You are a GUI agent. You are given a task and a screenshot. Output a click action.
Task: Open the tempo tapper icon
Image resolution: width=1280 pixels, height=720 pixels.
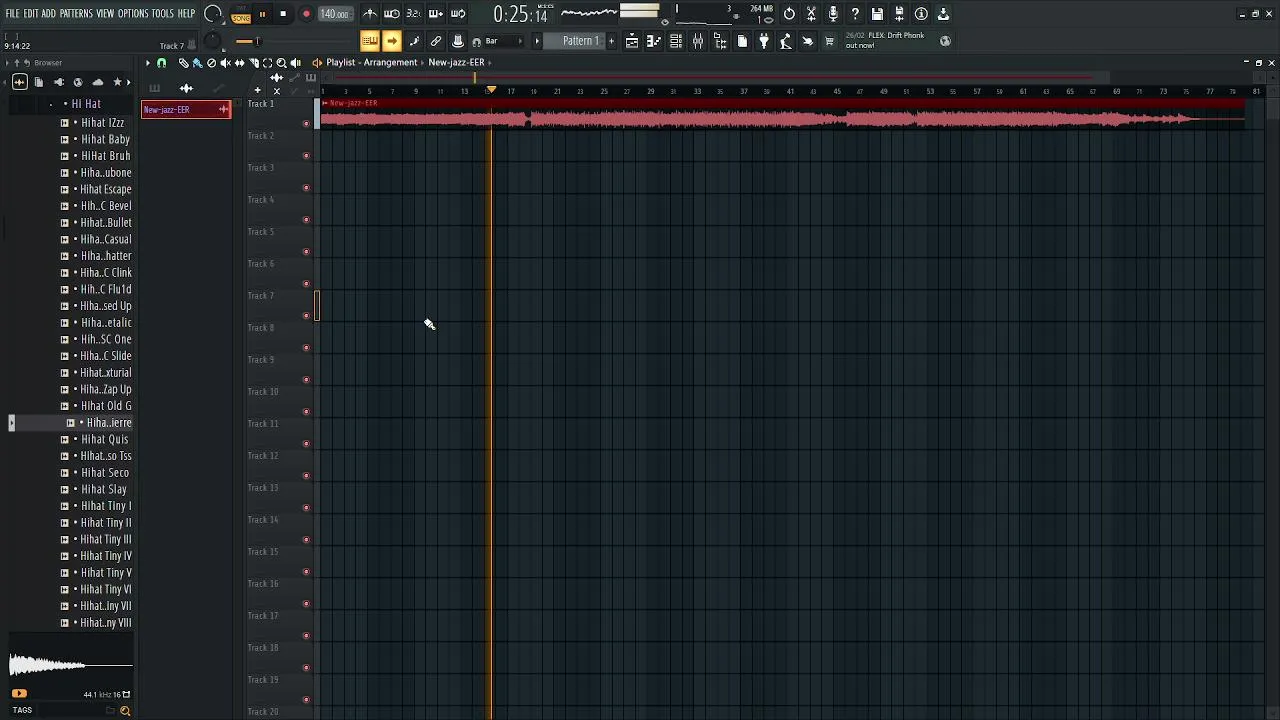tap(786, 41)
